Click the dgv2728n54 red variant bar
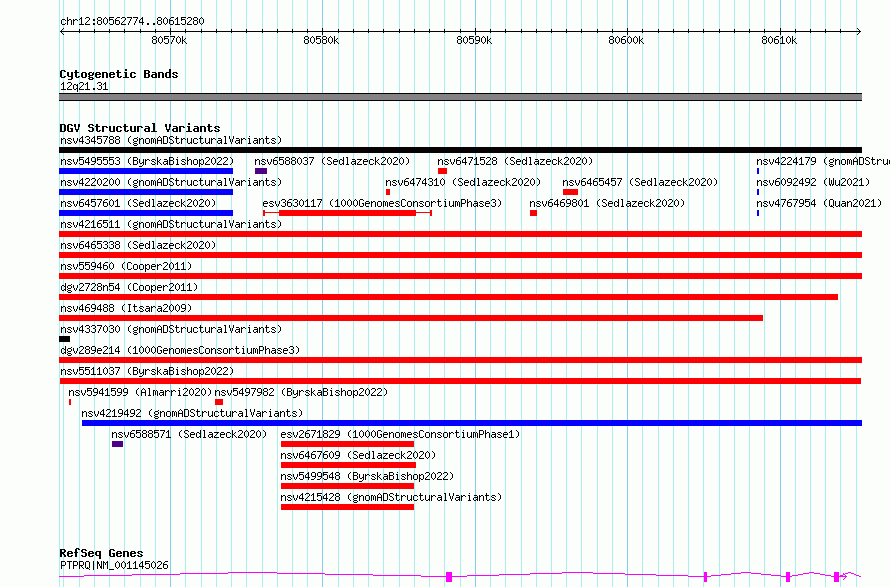This screenshot has width=890, height=587. click(x=448, y=297)
